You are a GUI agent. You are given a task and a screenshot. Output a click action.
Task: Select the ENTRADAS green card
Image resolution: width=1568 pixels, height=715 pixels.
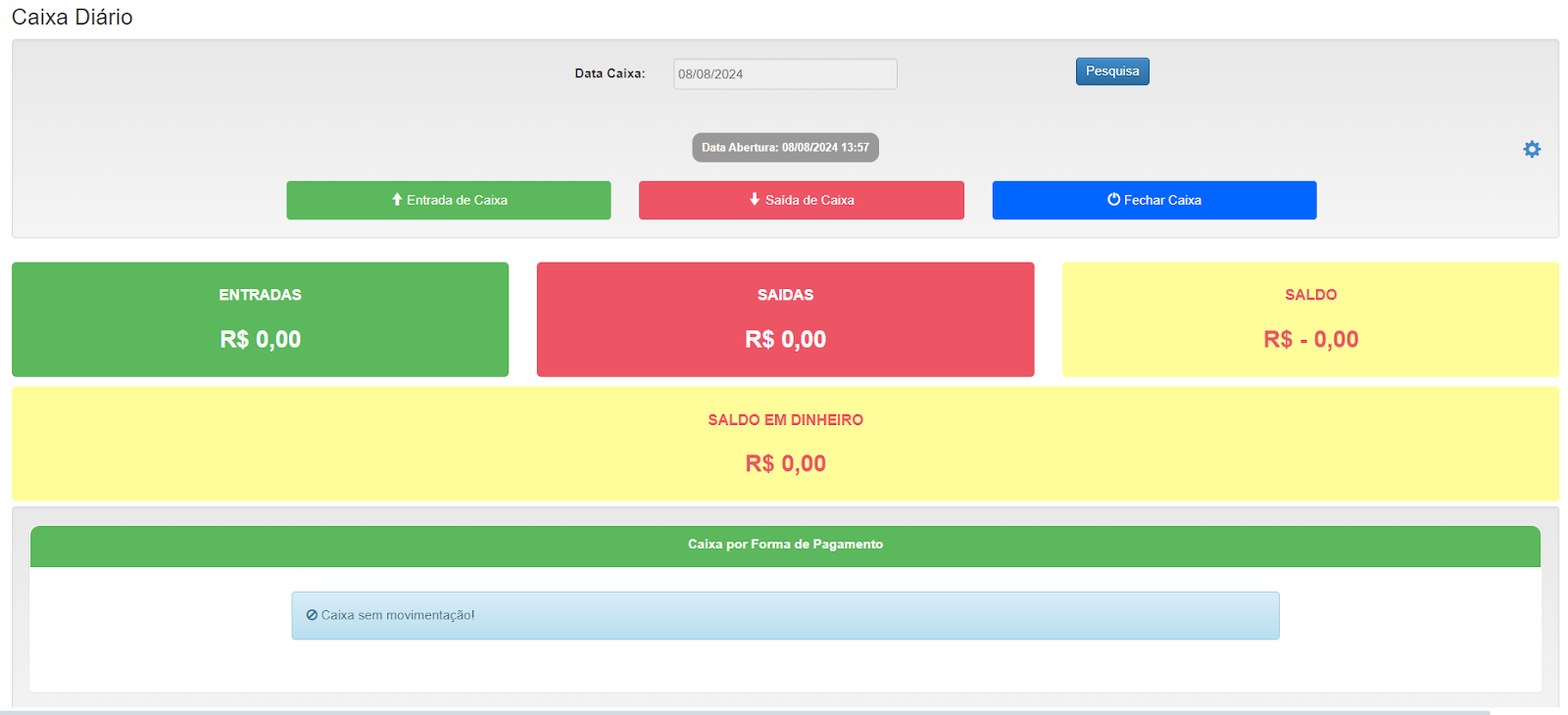point(260,319)
